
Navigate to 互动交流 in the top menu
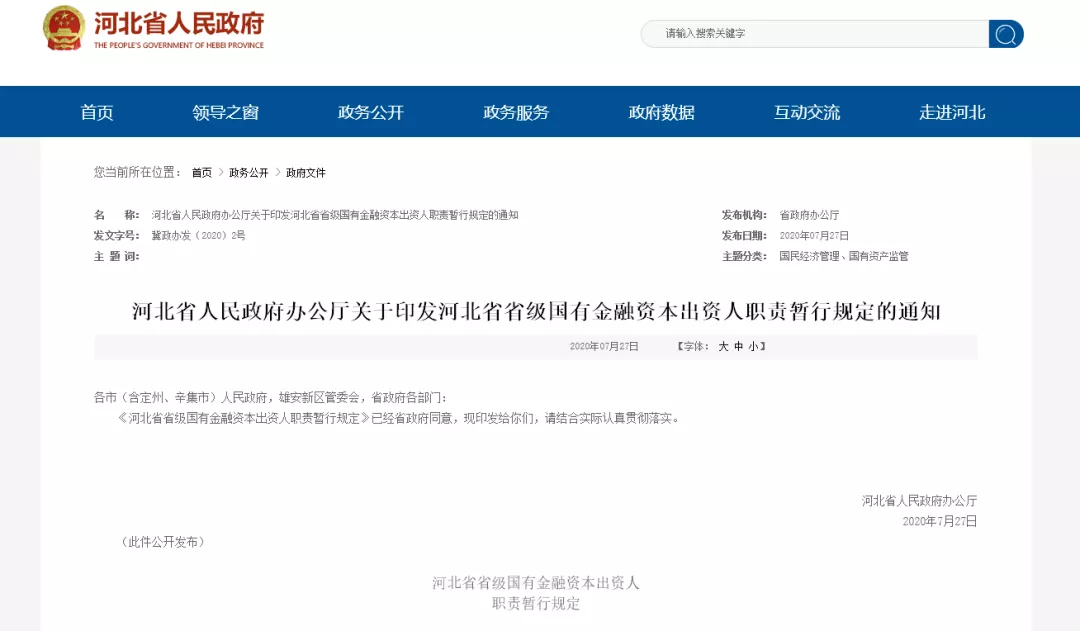(807, 112)
